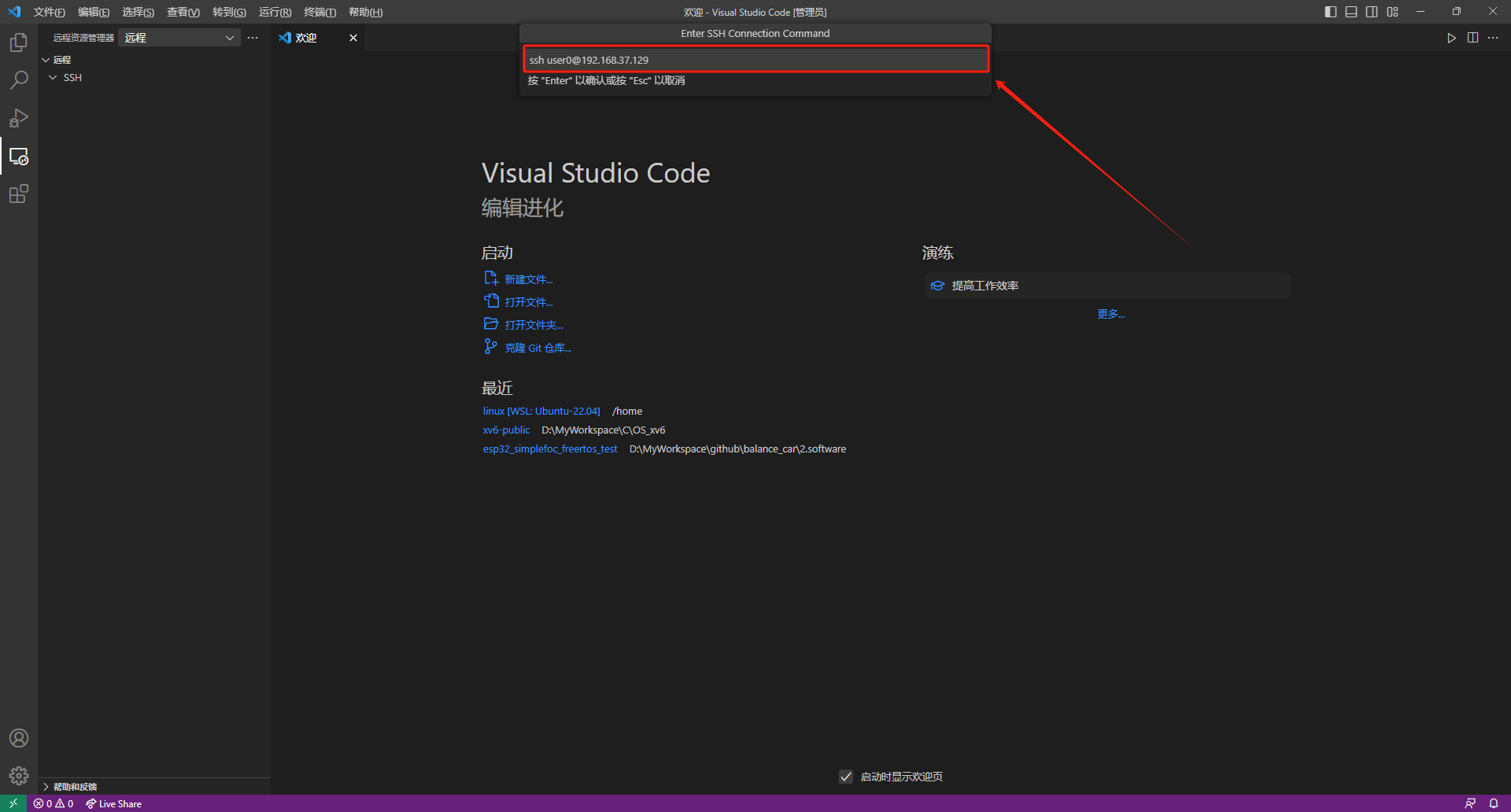Open feedback icon in status bar
Viewport: 1511px width, 812px height.
[x=1470, y=803]
